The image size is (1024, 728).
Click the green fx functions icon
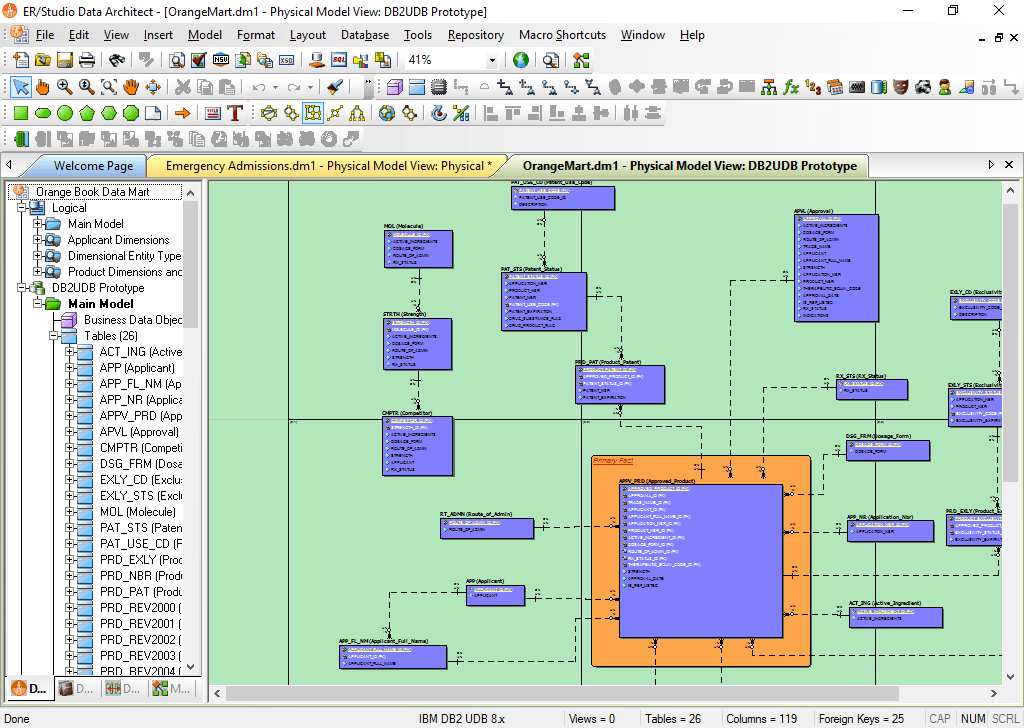point(791,87)
